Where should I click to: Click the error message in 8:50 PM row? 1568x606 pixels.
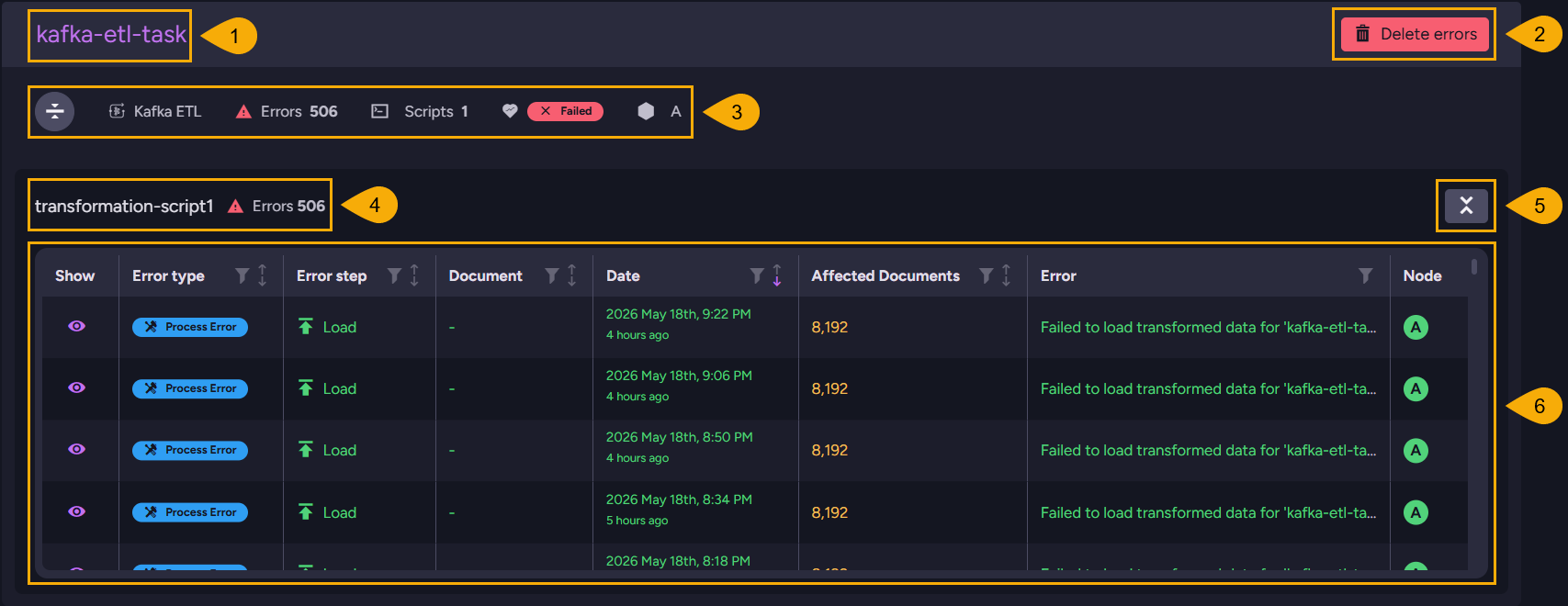tap(1208, 450)
